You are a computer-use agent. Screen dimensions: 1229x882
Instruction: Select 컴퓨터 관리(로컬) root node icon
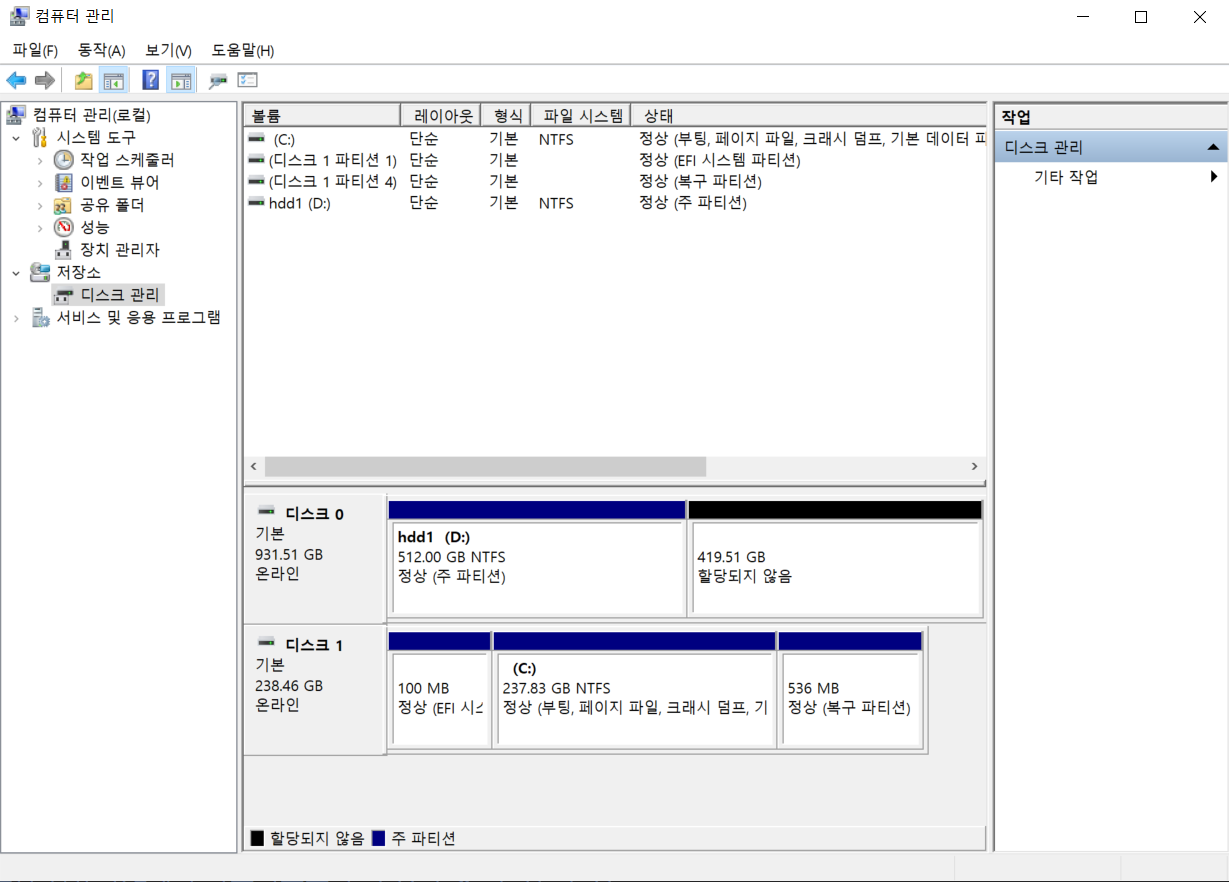(17, 115)
